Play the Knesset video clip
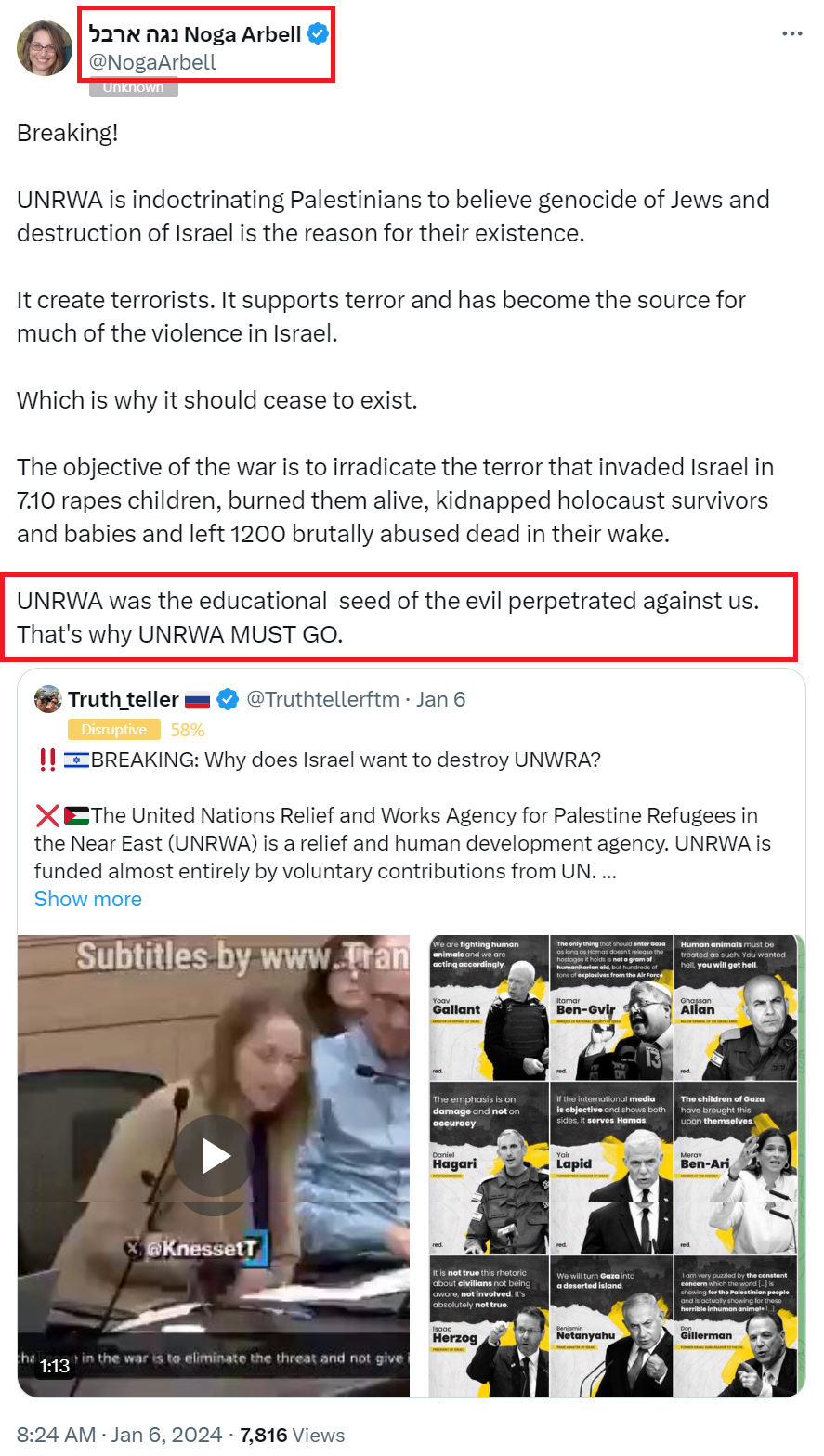 point(216,1156)
